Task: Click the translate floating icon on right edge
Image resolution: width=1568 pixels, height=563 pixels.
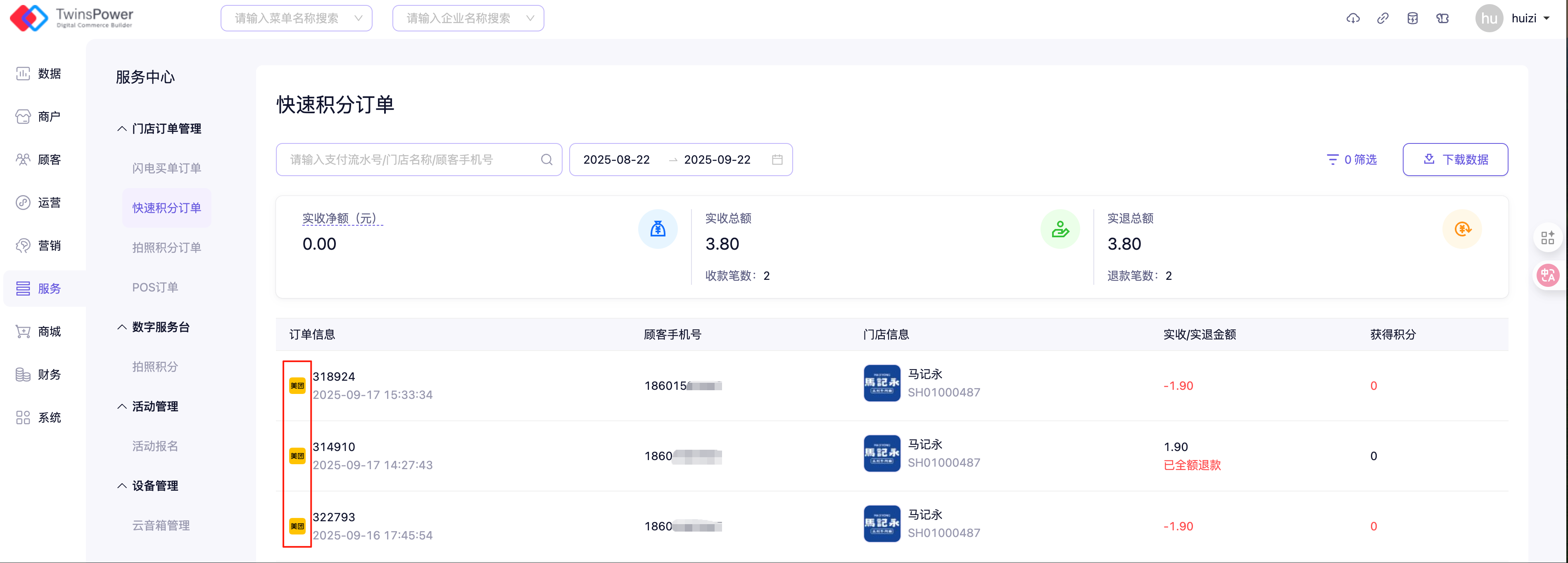Action: [x=1547, y=275]
